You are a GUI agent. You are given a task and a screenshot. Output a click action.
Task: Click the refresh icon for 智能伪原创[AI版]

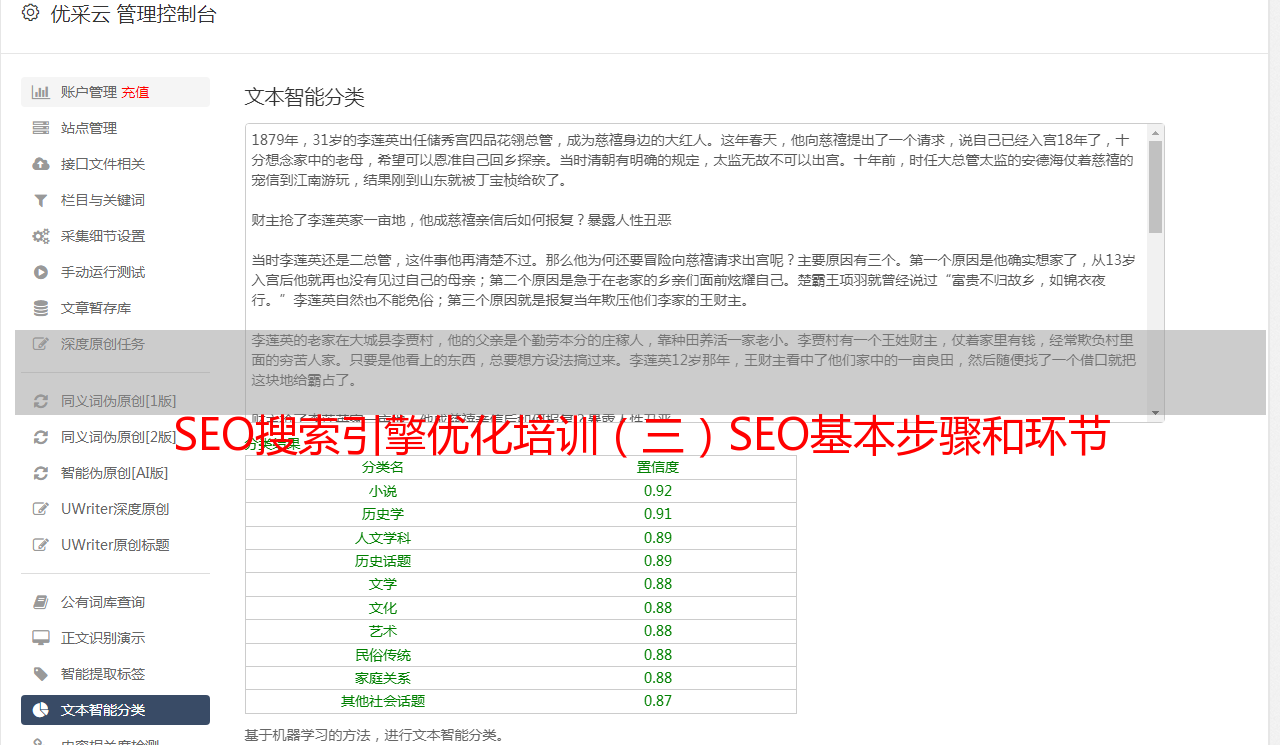point(41,473)
